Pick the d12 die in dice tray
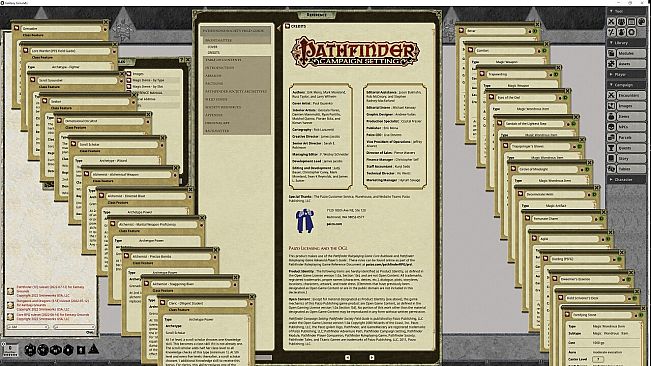The width and height of the screenshot is (651, 366). click(x=43, y=350)
